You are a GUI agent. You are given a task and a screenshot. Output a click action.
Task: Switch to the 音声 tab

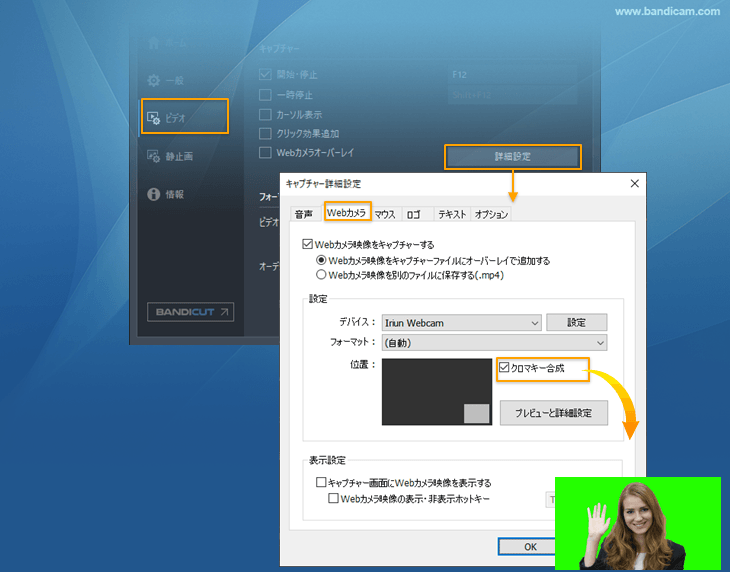[304, 214]
